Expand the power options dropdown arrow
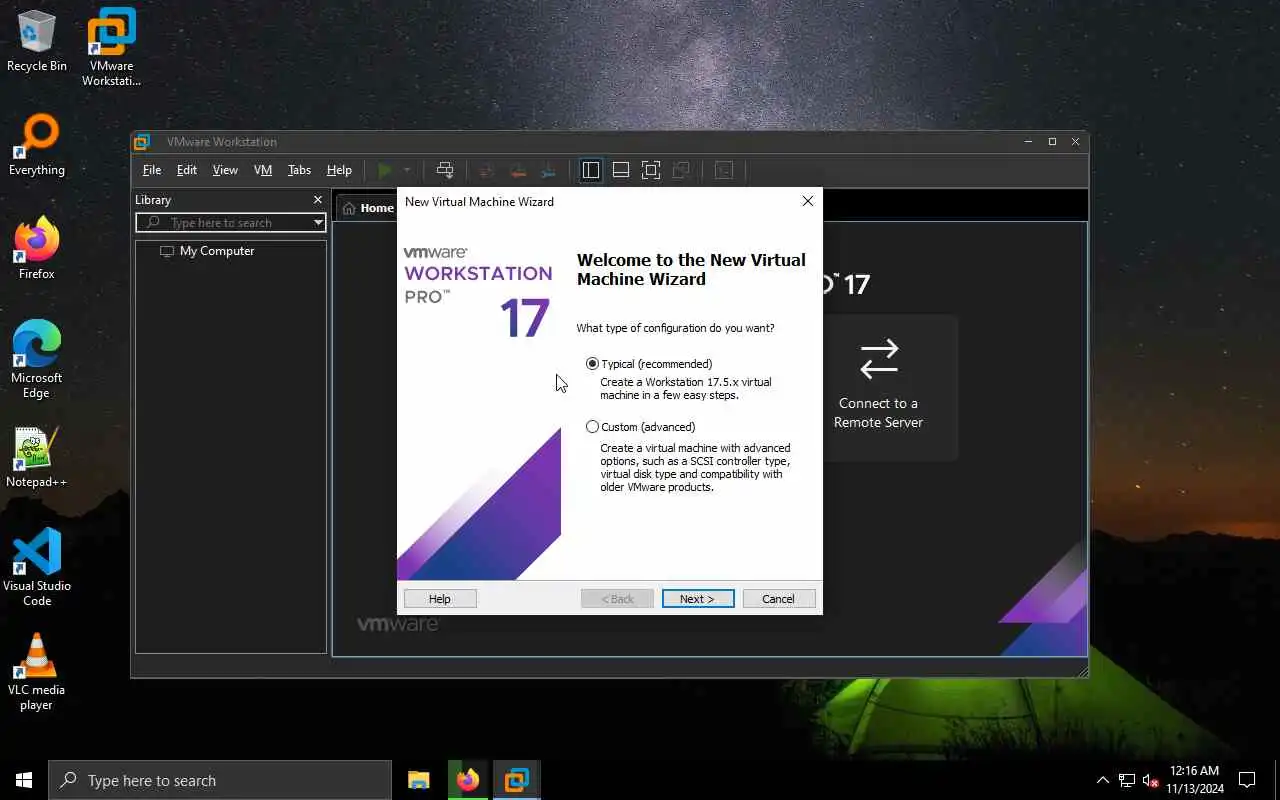This screenshot has height=800, width=1280. click(x=407, y=170)
